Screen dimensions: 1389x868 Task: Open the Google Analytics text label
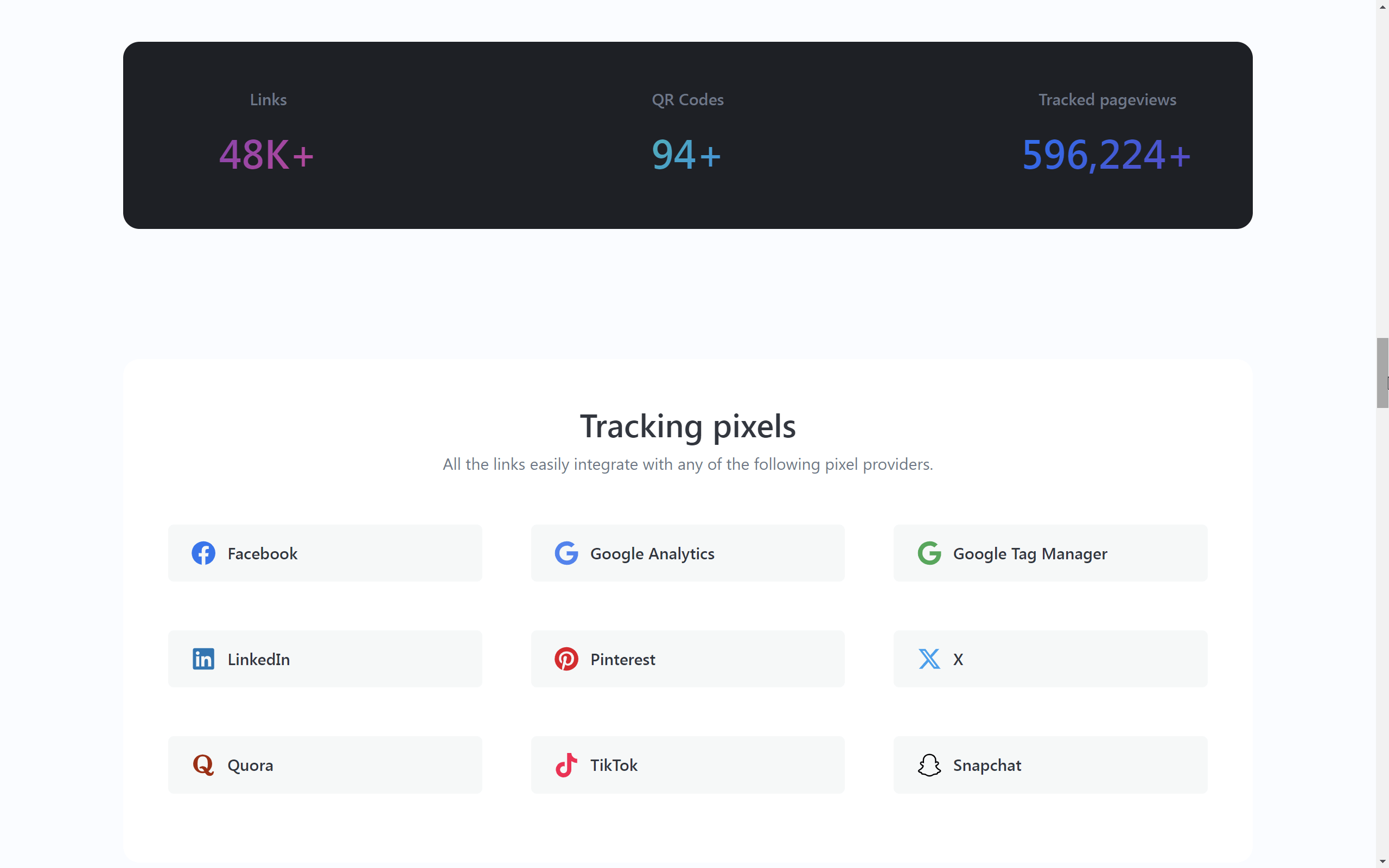click(x=652, y=553)
